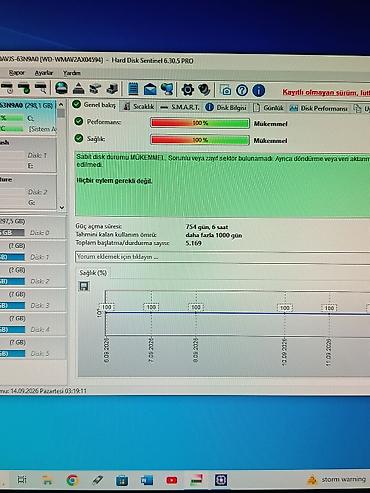Select the Disk: 0 partition row
Screen dimensions: 370x493
coord(33,227)
